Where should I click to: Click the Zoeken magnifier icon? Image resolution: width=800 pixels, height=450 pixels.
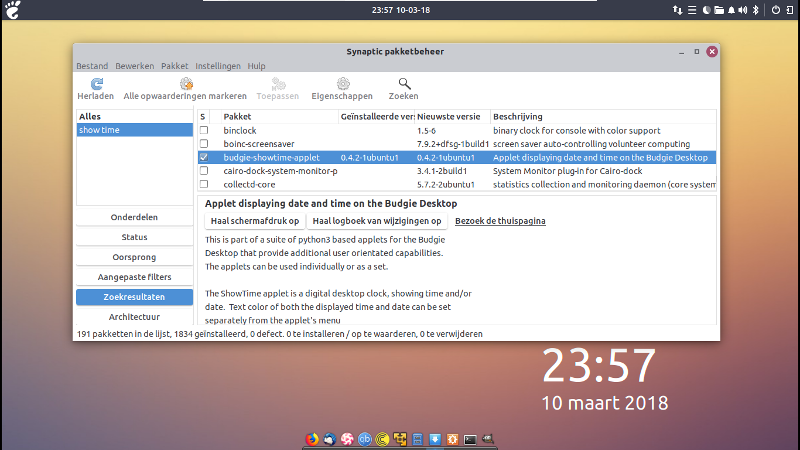(404, 84)
